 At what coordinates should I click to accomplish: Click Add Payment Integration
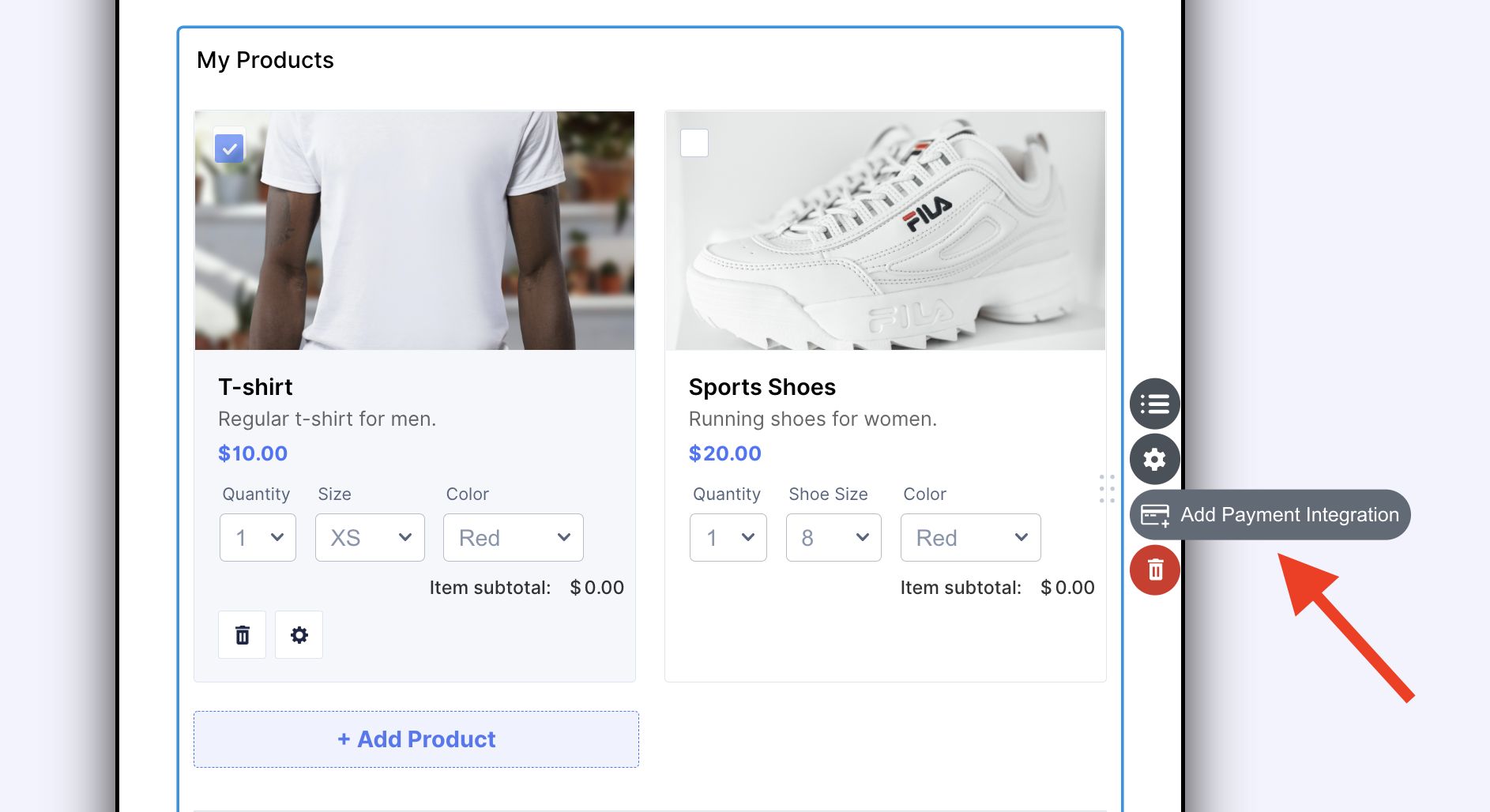(1289, 515)
